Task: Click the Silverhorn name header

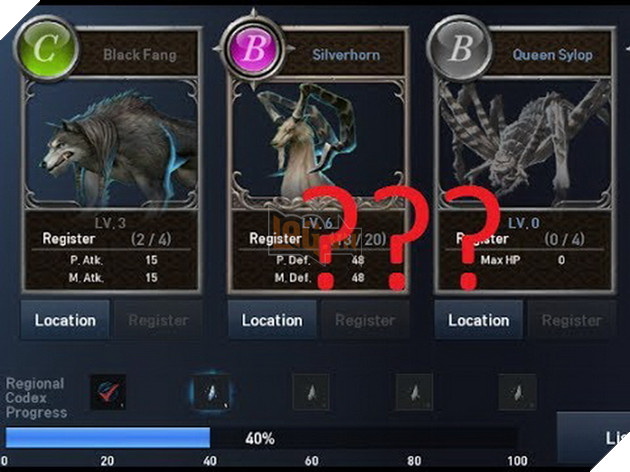Action: point(346,55)
